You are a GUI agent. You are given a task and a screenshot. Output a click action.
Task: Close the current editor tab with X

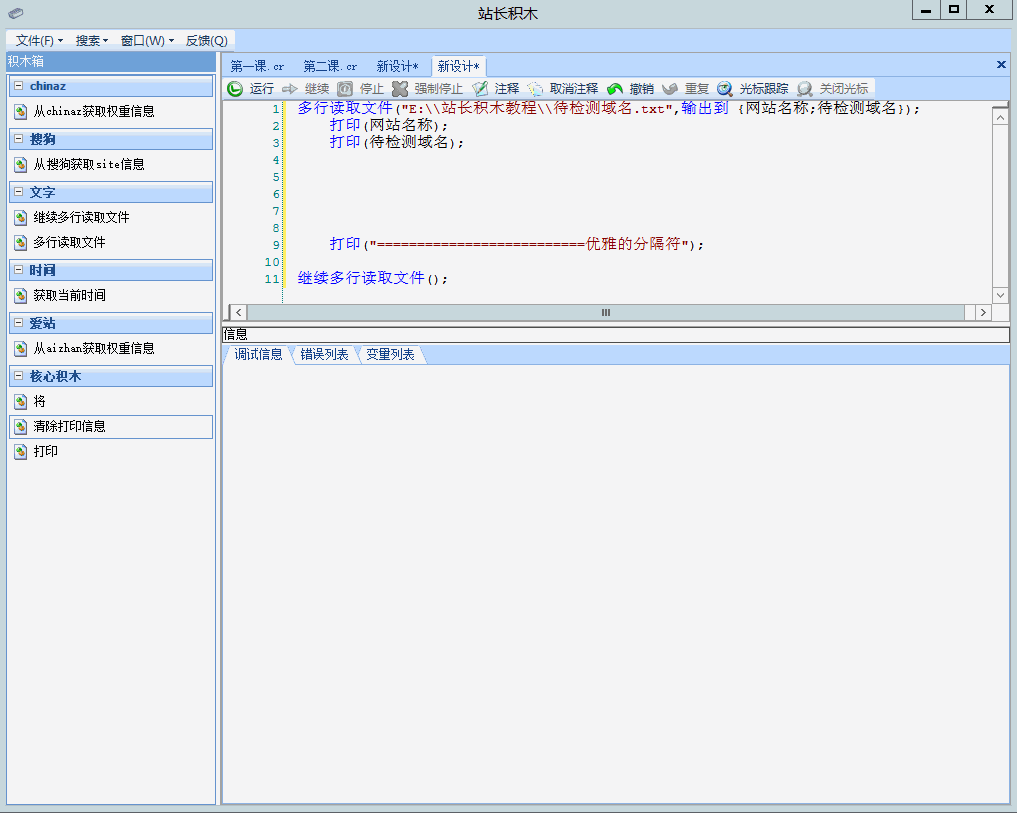point(1001,65)
